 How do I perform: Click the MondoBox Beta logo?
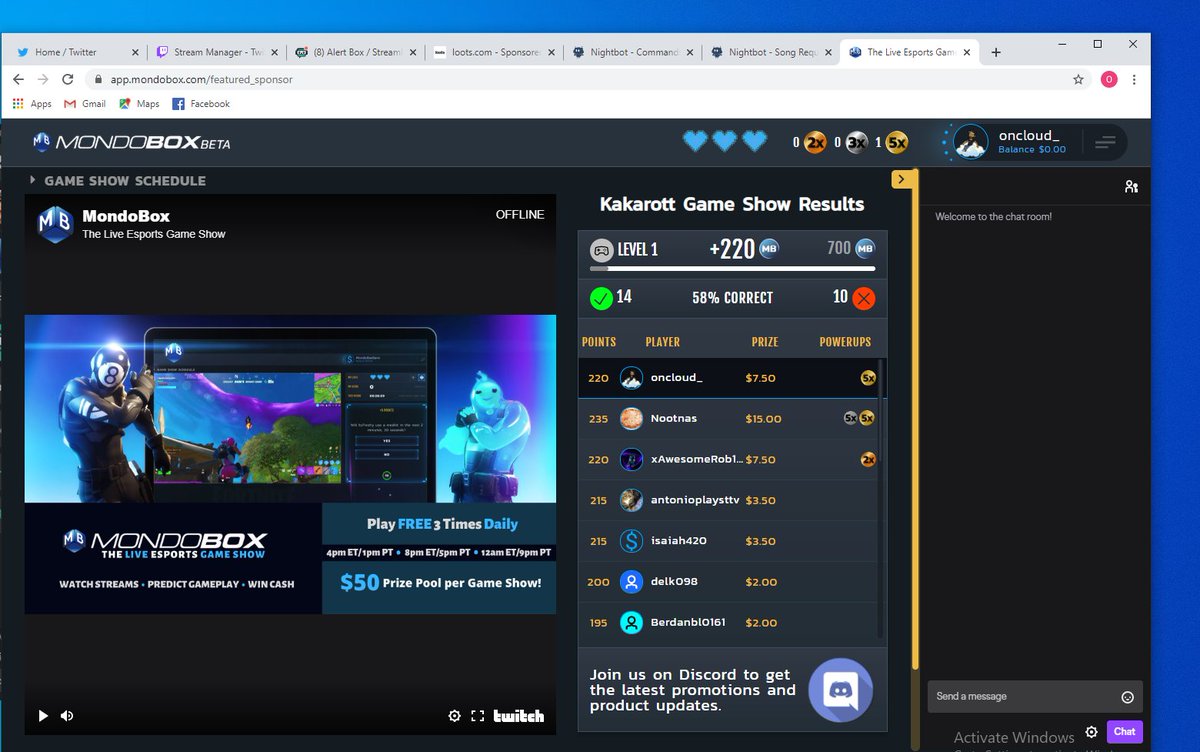[x=131, y=143]
